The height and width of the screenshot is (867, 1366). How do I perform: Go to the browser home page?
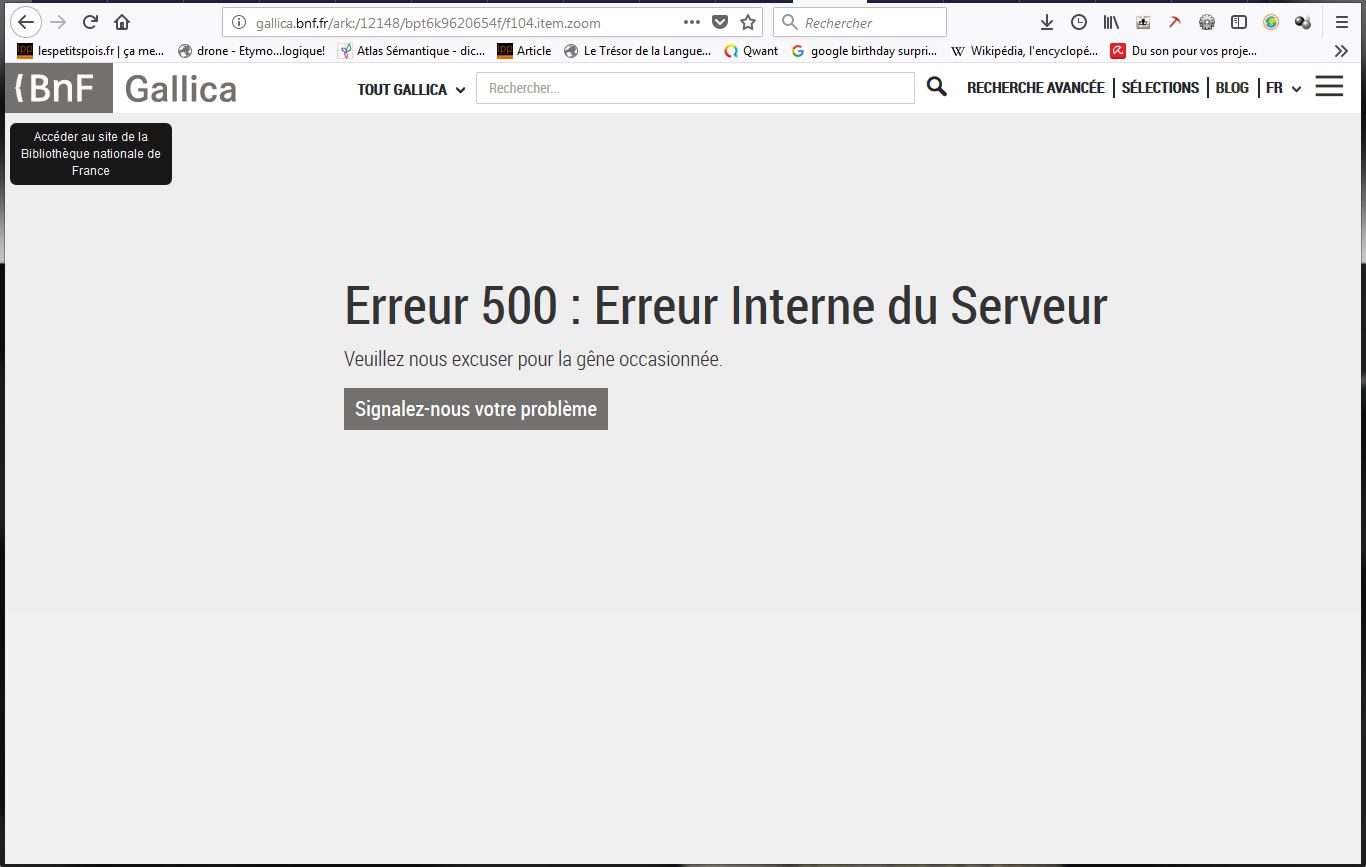(x=122, y=22)
